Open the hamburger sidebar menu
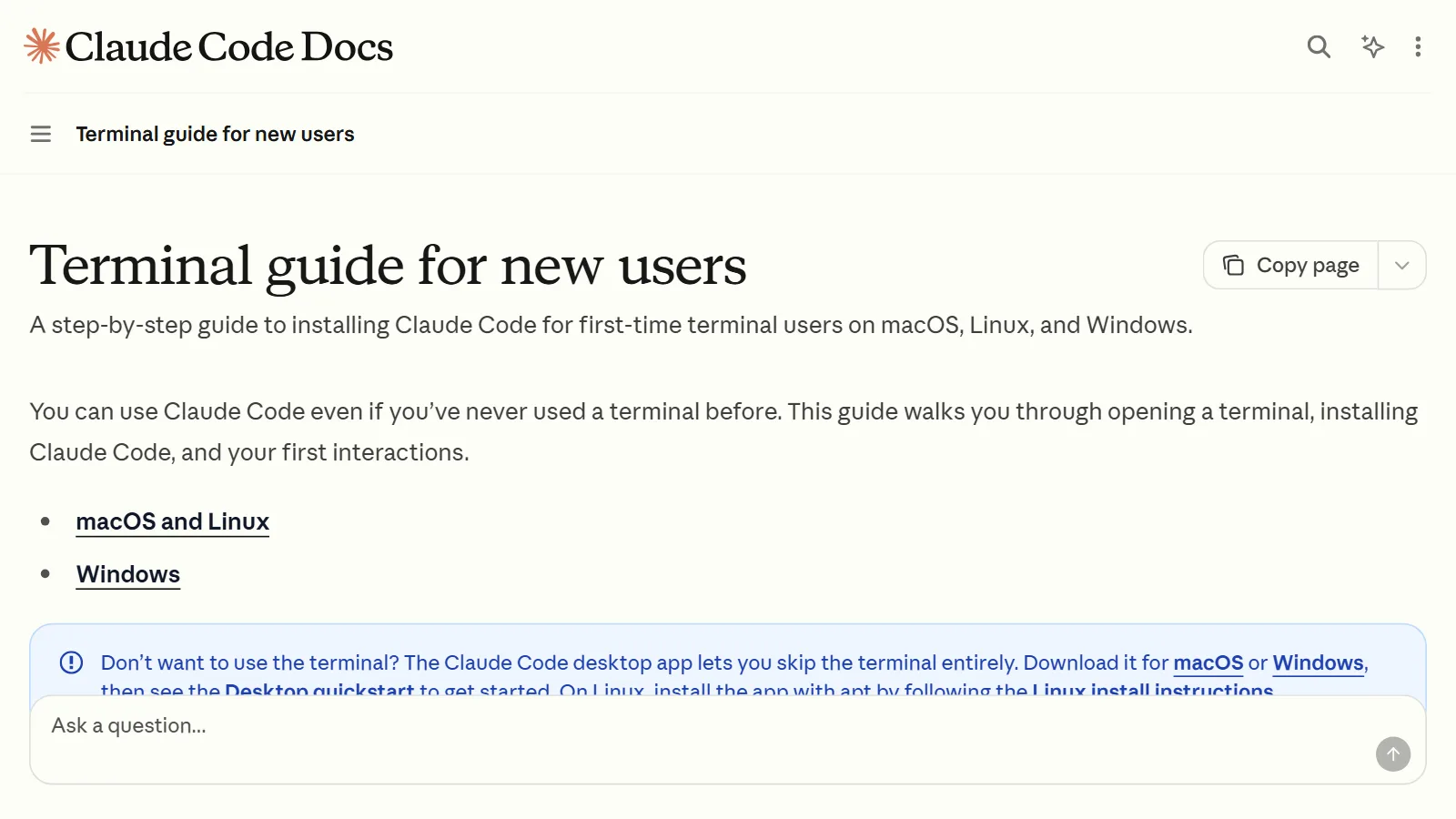 click(41, 135)
